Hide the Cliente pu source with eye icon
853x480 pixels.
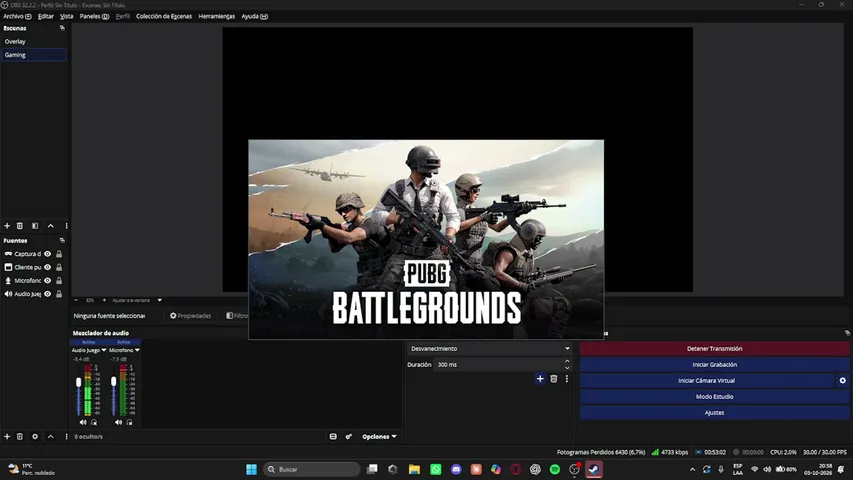tap(48, 267)
